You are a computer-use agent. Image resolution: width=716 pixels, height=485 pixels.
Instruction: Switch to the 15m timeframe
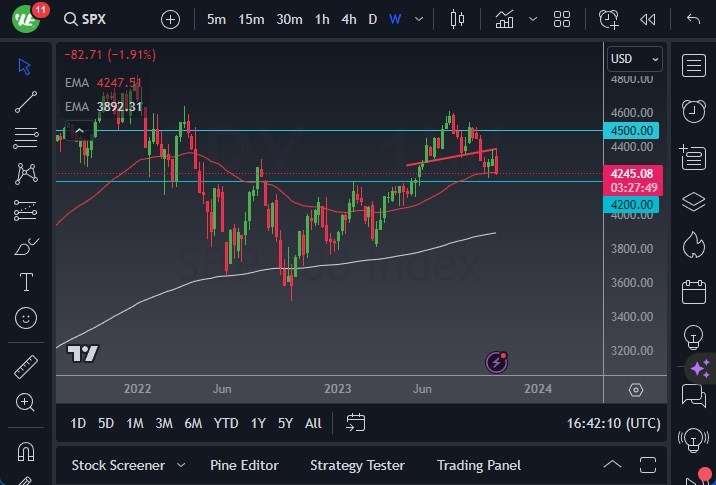[x=251, y=19]
